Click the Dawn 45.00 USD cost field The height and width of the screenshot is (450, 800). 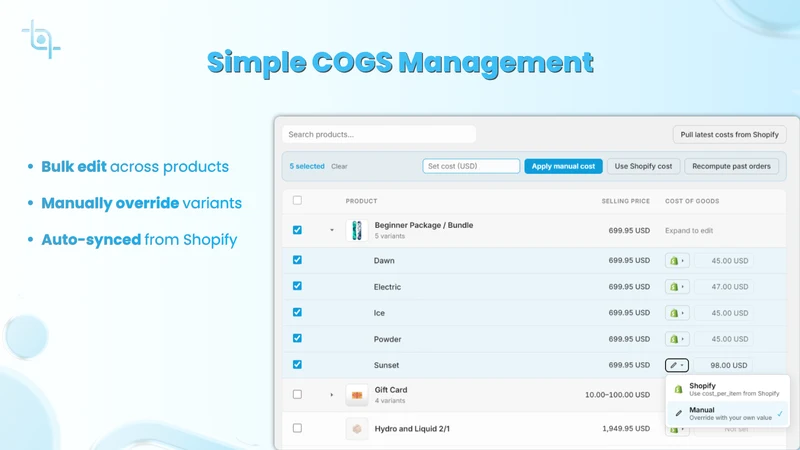click(723, 261)
